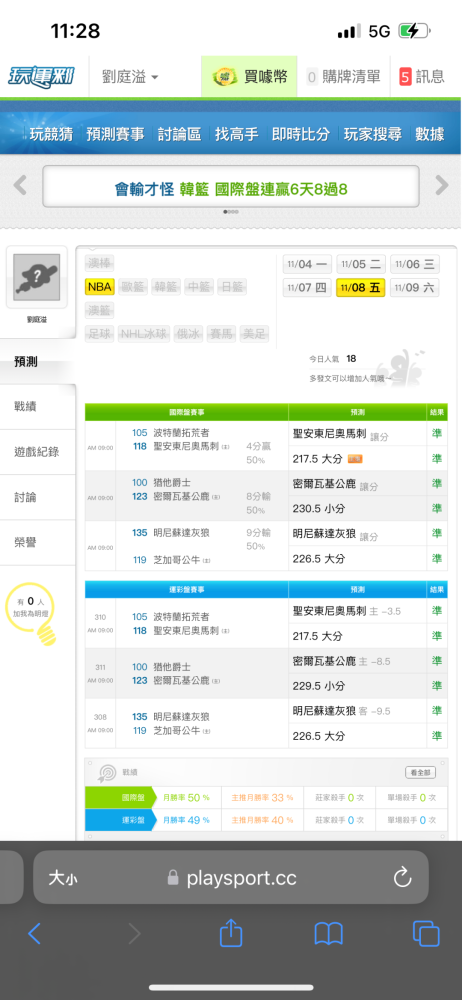The width and height of the screenshot is (462, 1000).
Task: Go back in Safari
Action: 34,934
